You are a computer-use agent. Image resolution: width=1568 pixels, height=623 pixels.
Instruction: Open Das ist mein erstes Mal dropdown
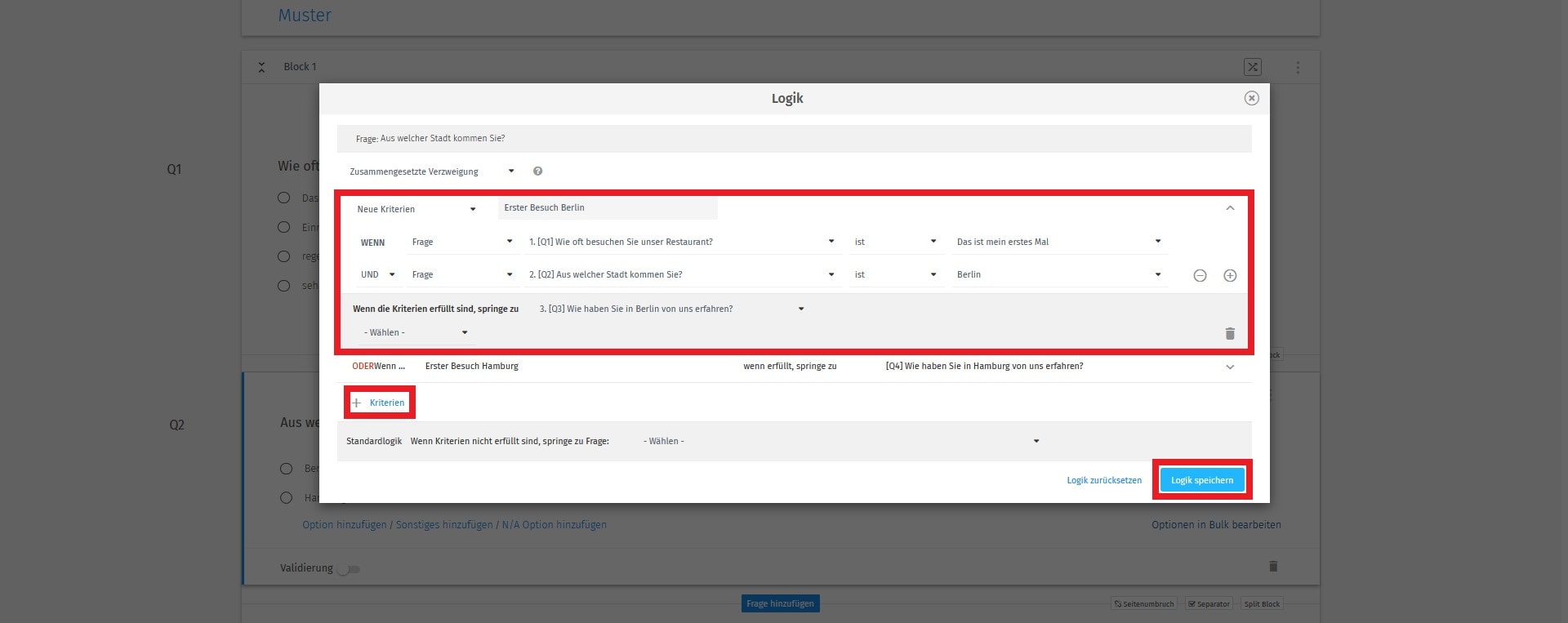1058,242
